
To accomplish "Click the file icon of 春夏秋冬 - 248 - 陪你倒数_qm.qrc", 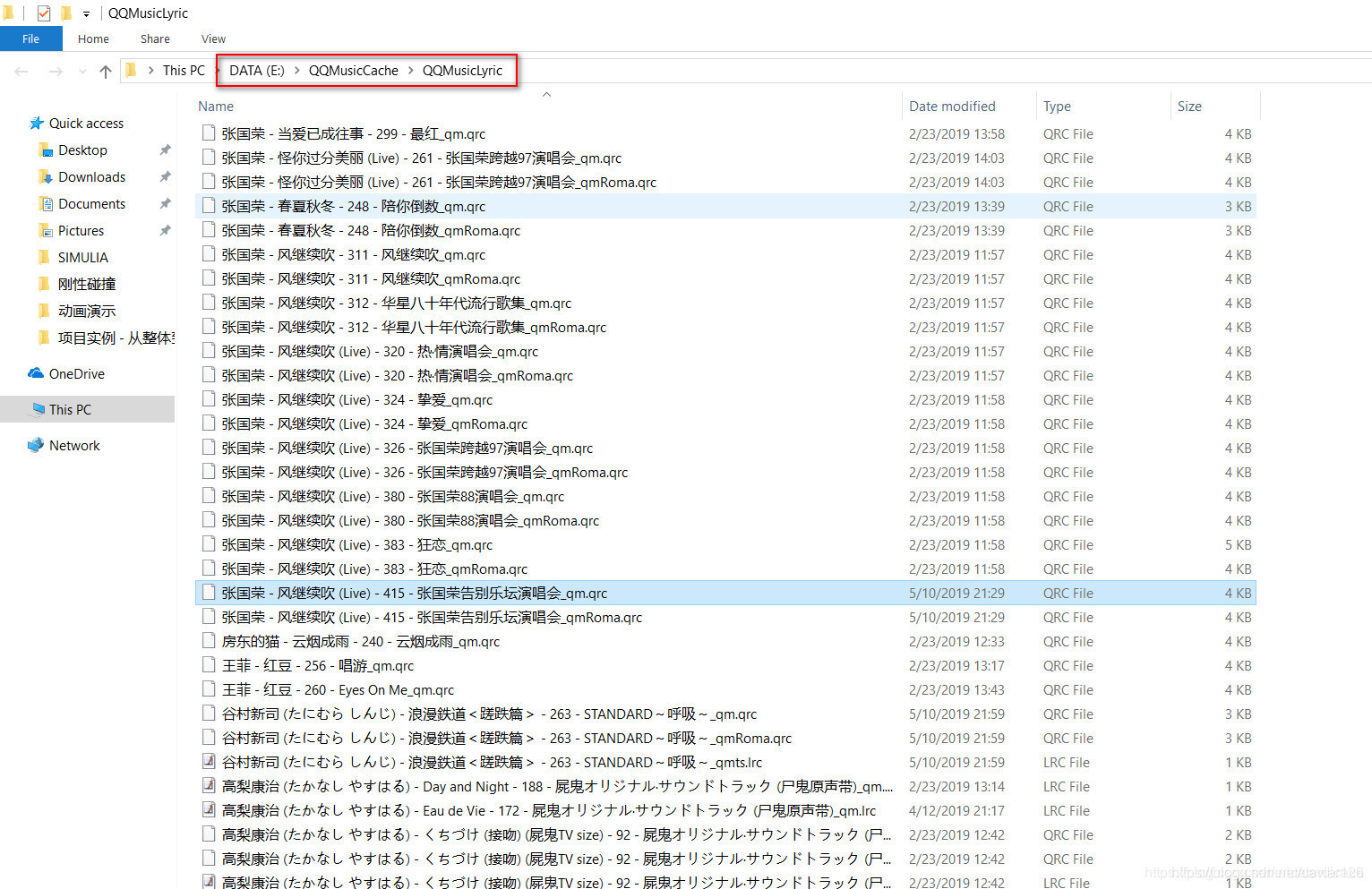I will (209, 205).
